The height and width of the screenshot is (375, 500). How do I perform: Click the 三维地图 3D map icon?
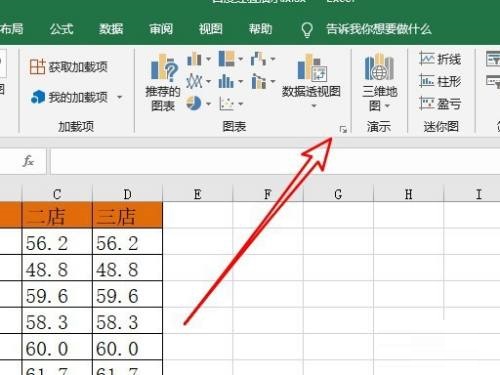tap(379, 67)
